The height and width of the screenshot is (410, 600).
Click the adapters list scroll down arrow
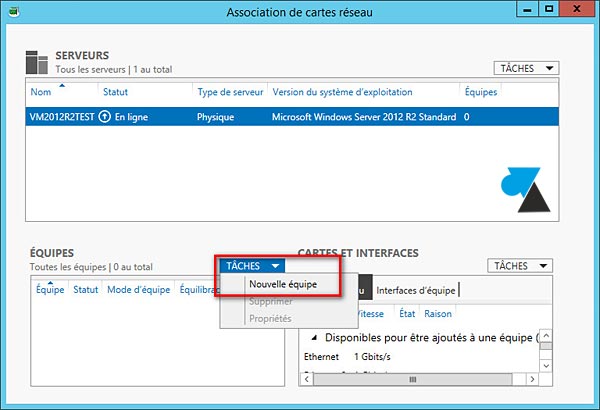coord(546,366)
